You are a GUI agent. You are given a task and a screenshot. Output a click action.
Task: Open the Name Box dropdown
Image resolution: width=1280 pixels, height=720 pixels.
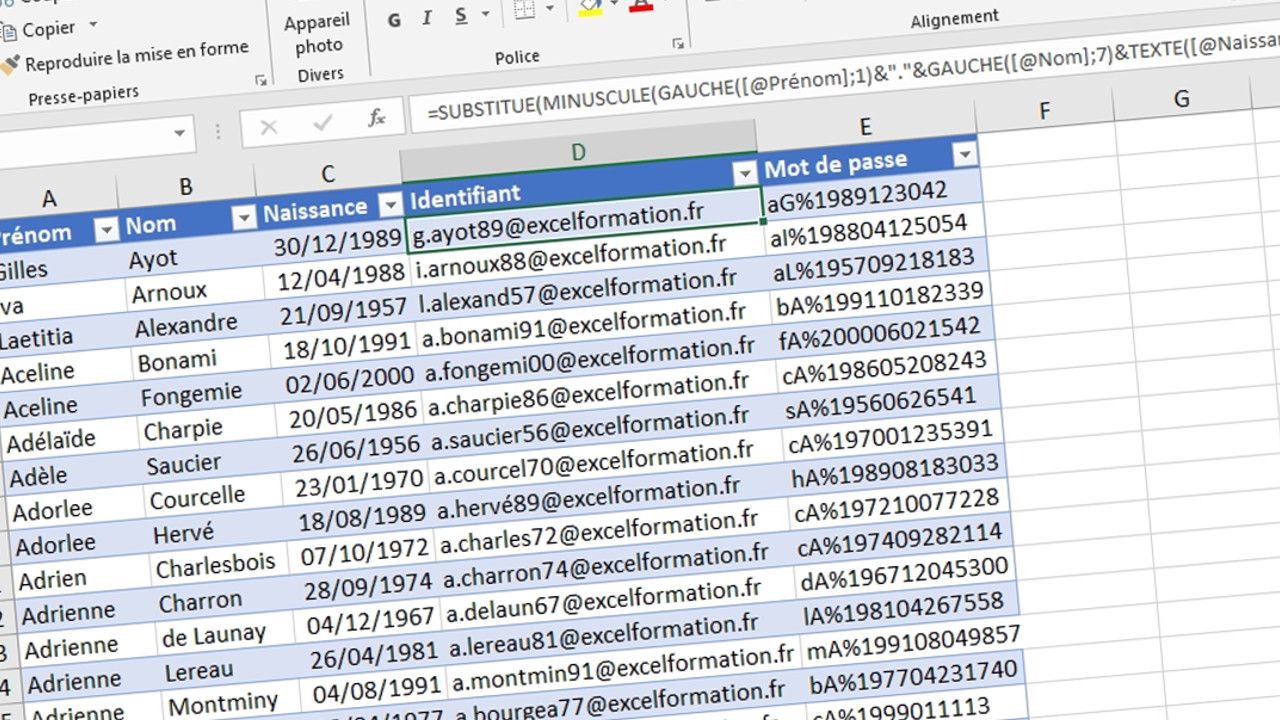pyautogui.click(x=180, y=132)
